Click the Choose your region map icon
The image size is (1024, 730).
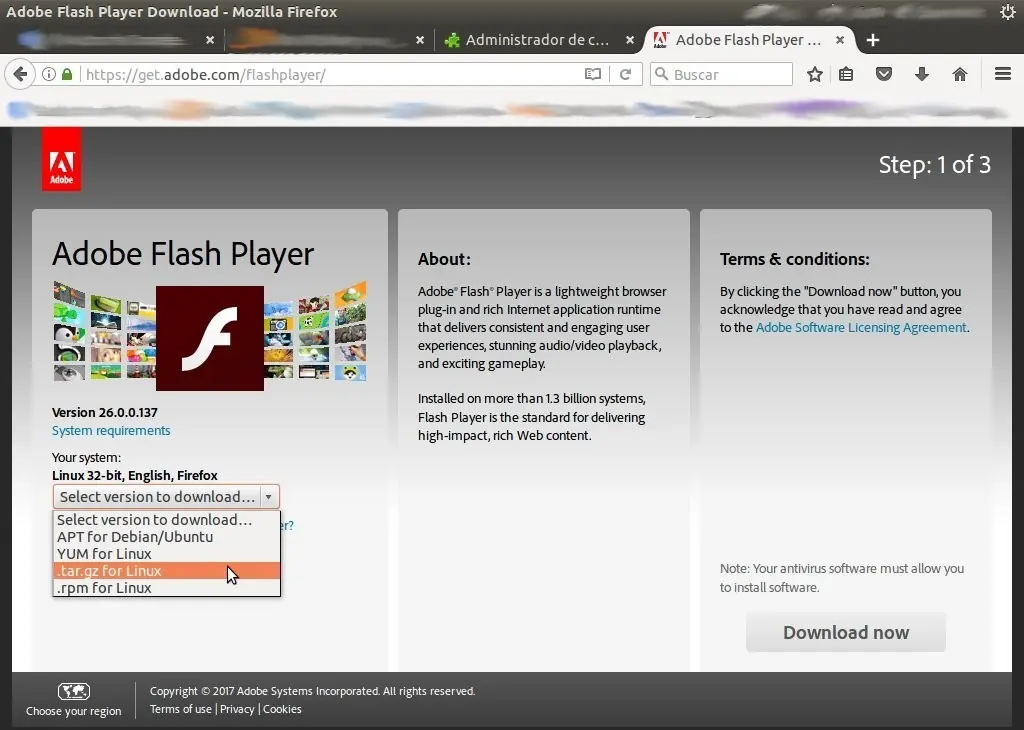pos(74,691)
